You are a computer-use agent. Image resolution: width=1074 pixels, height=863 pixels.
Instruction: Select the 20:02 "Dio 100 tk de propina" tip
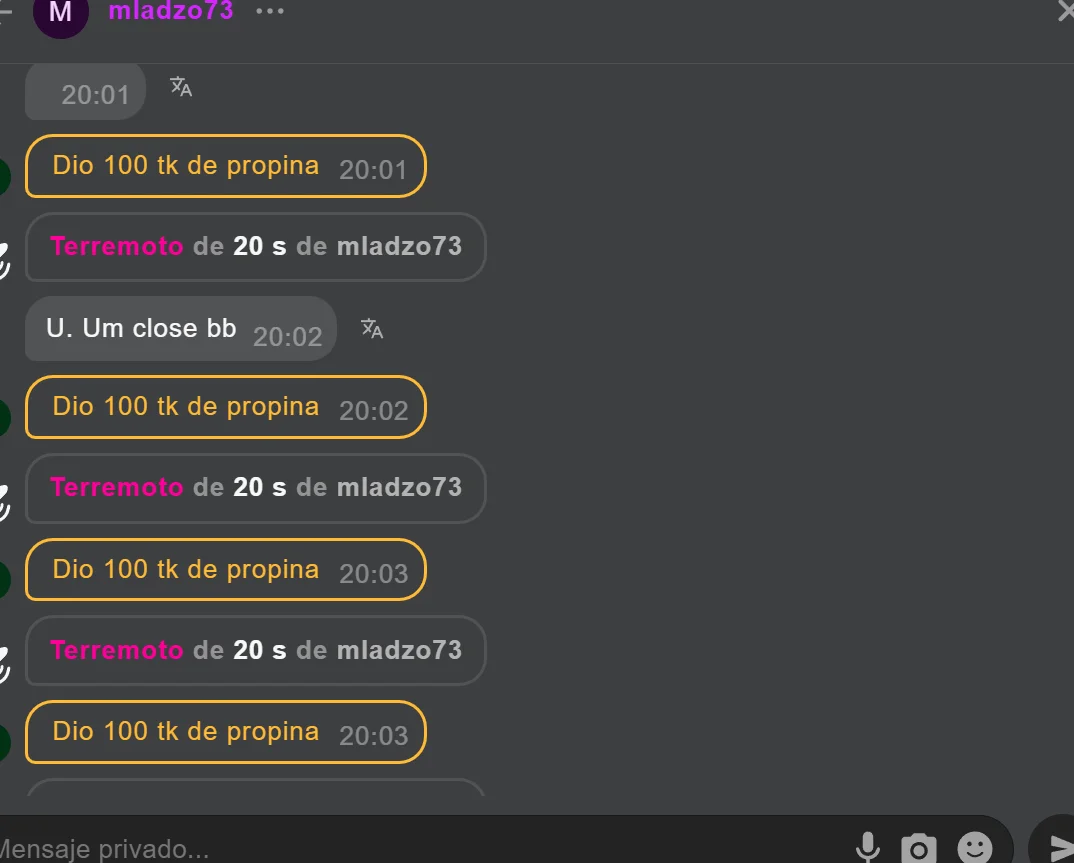[226, 408]
